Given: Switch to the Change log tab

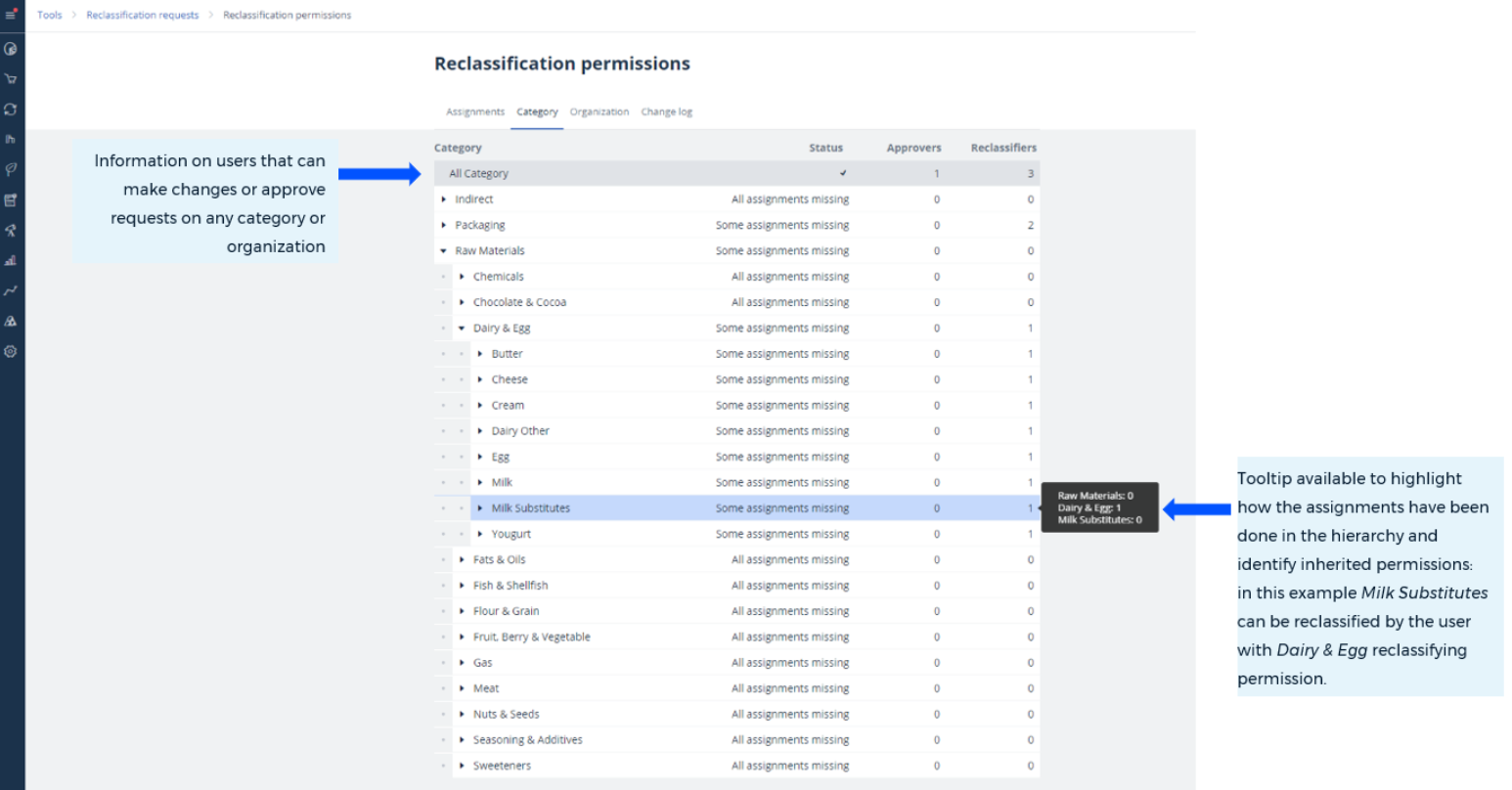Looking at the screenshot, I should (666, 112).
